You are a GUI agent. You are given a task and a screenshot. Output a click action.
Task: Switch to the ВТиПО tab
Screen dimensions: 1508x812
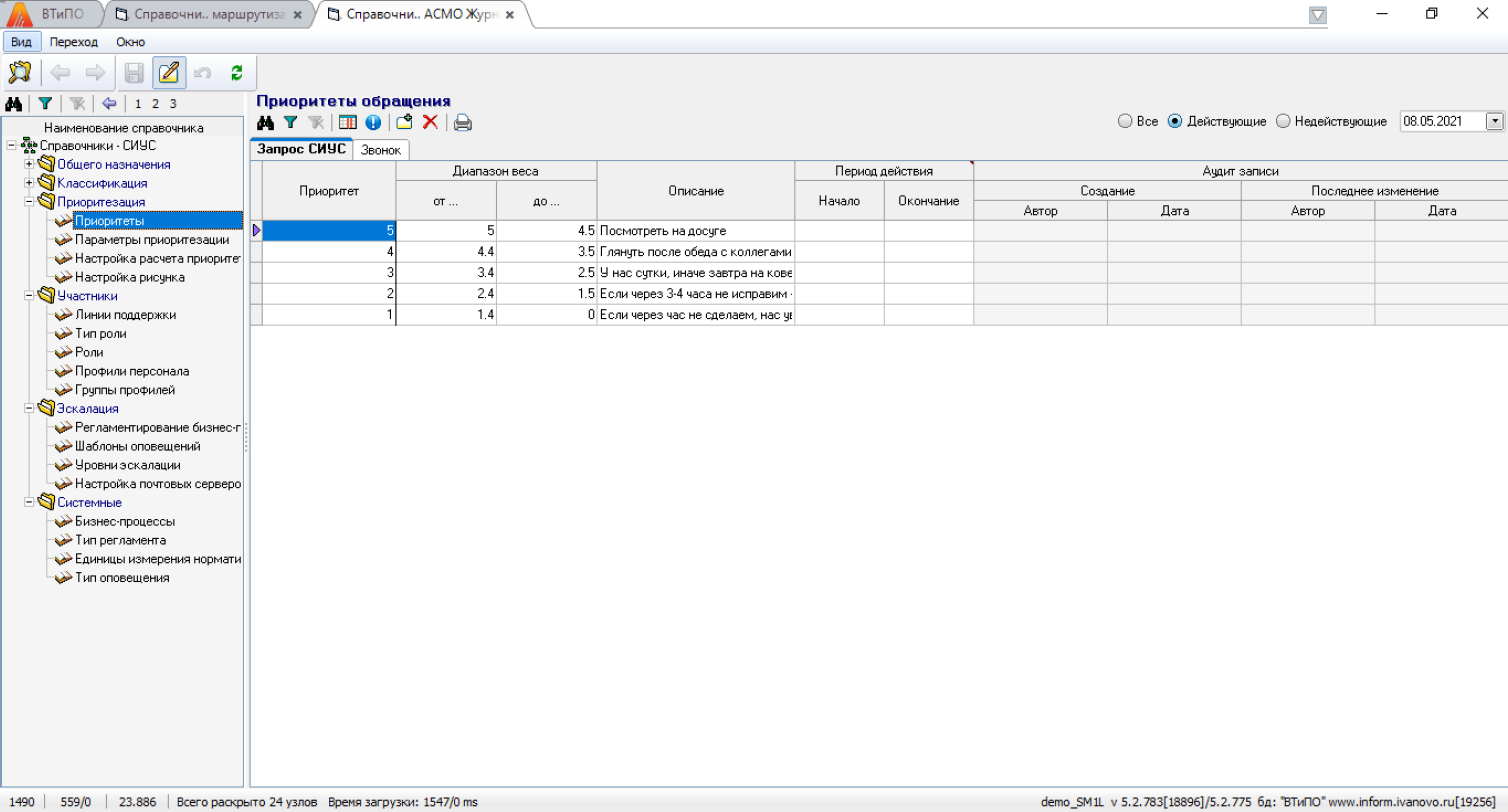(62, 15)
